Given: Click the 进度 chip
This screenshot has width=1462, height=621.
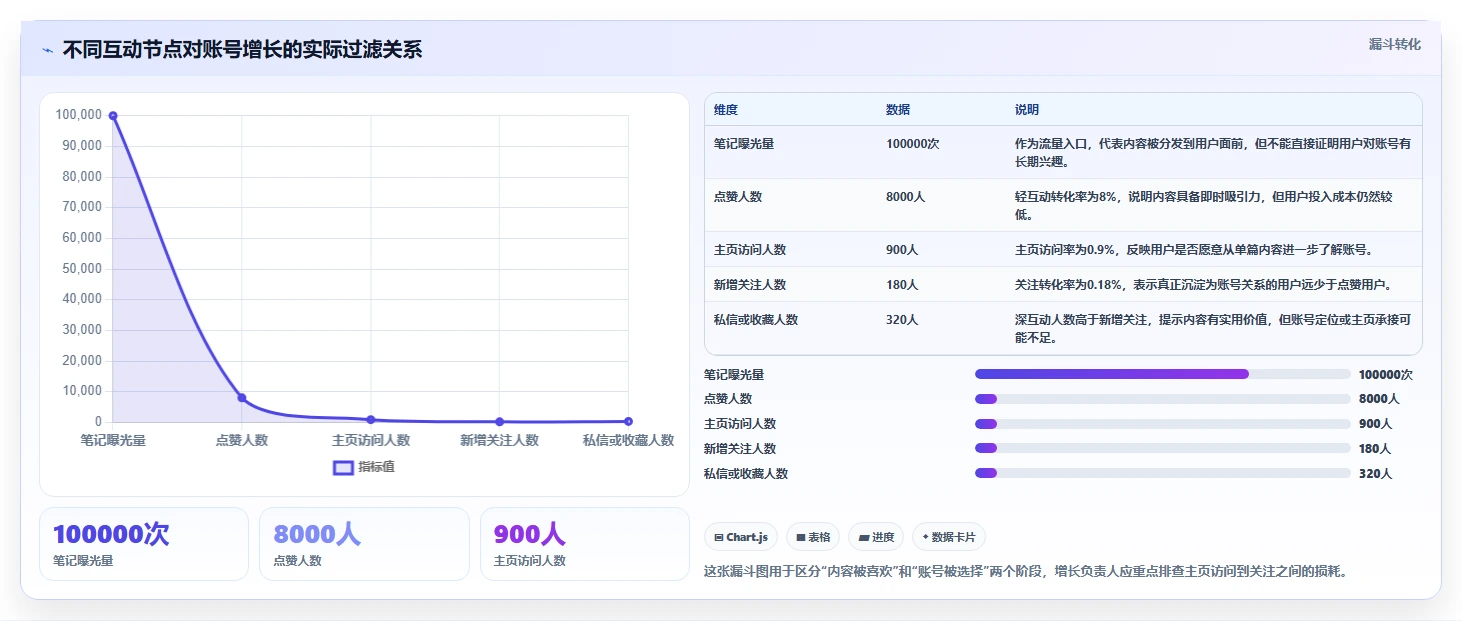Looking at the screenshot, I should 876,537.
